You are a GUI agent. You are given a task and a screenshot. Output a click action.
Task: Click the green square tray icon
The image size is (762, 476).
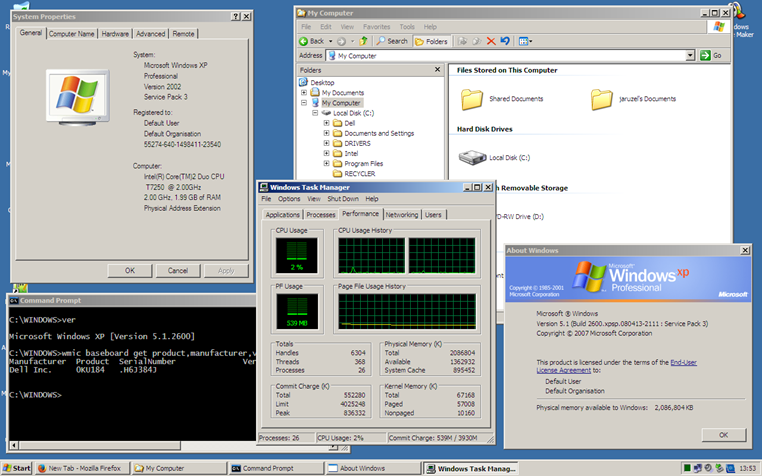tap(687, 468)
